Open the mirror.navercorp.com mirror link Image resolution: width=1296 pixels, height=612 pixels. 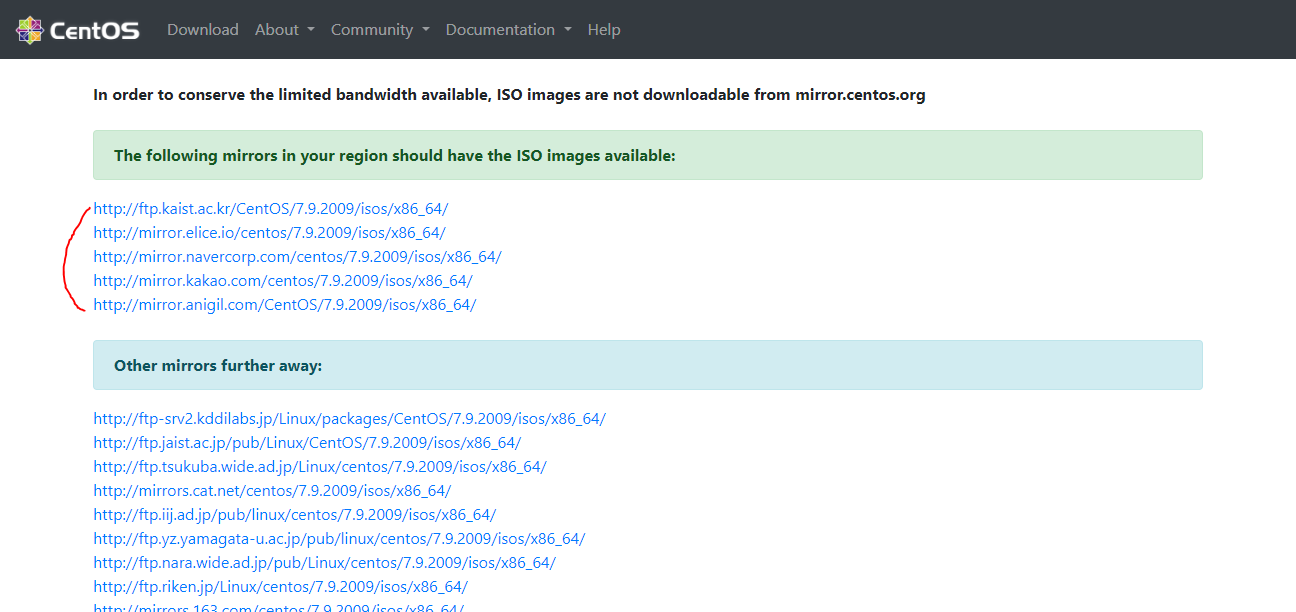(297, 257)
